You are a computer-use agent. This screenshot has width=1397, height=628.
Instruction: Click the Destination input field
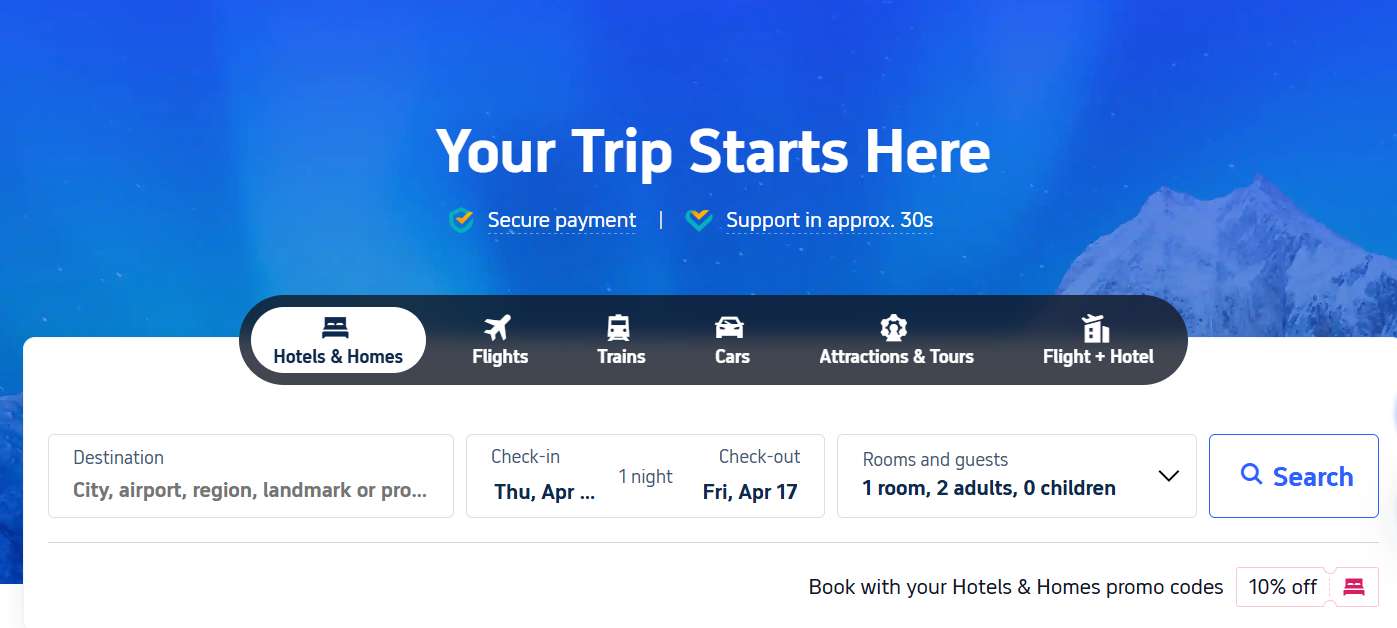pos(251,476)
